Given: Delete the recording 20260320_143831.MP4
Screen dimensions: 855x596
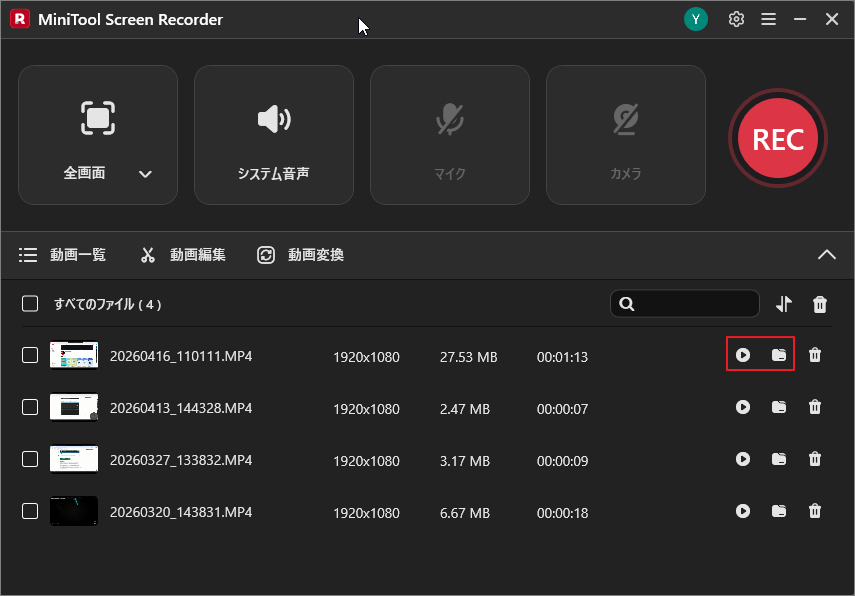Looking at the screenshot, I should 815,511.
